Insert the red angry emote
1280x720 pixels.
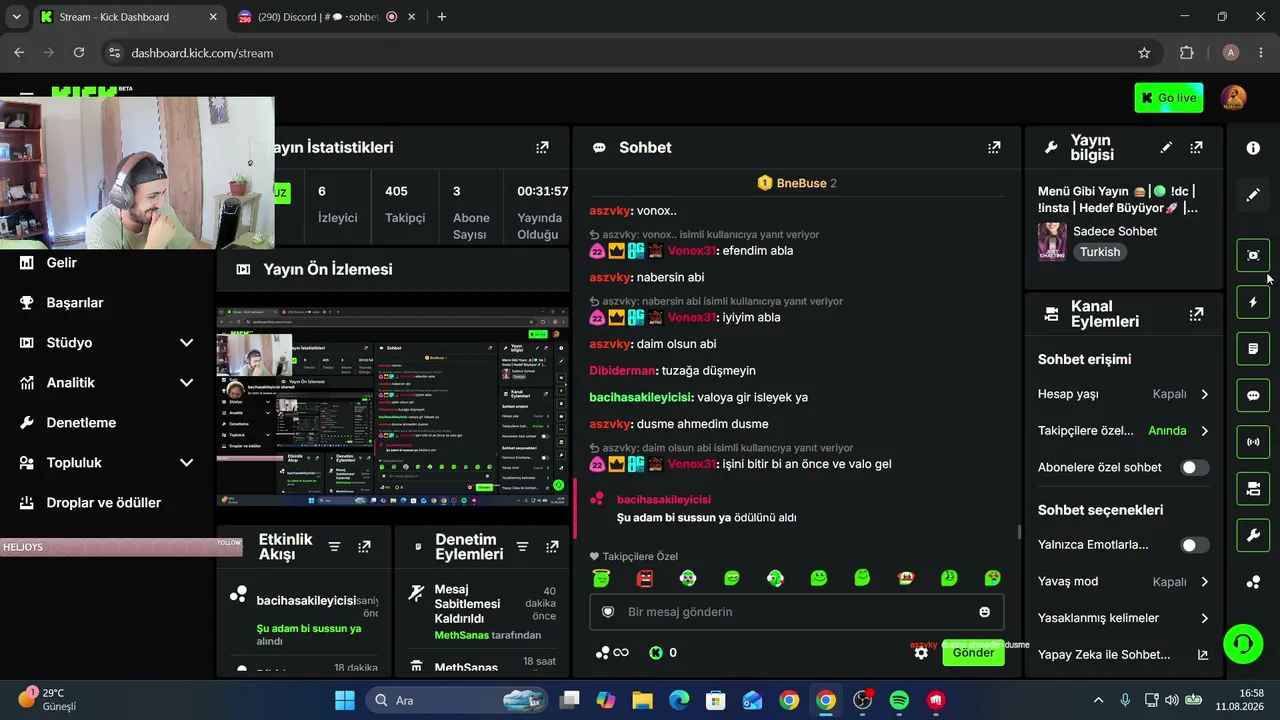click(x=645, y=578)
